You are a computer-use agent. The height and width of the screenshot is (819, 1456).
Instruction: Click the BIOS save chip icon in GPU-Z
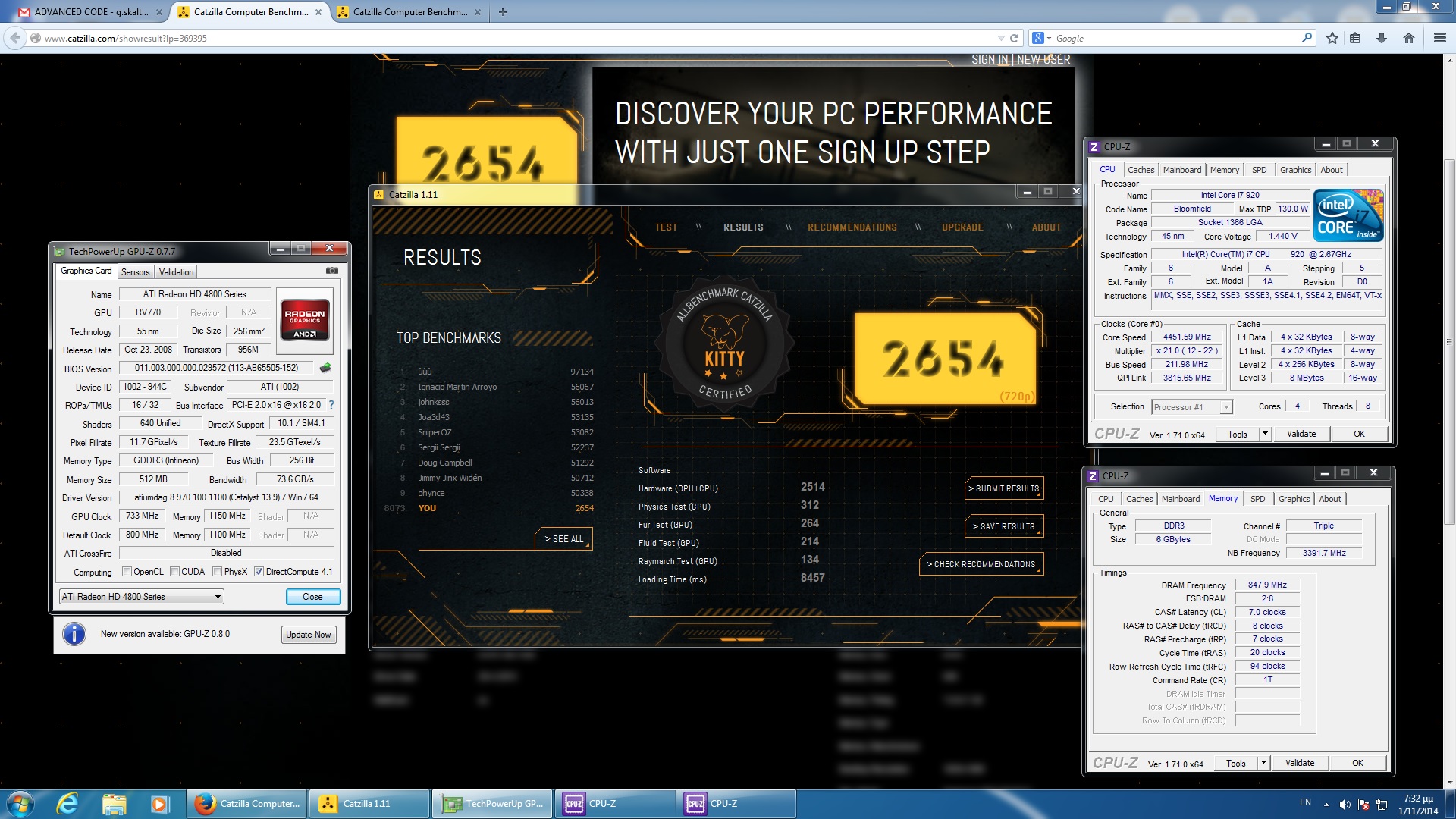pos(325,368)
